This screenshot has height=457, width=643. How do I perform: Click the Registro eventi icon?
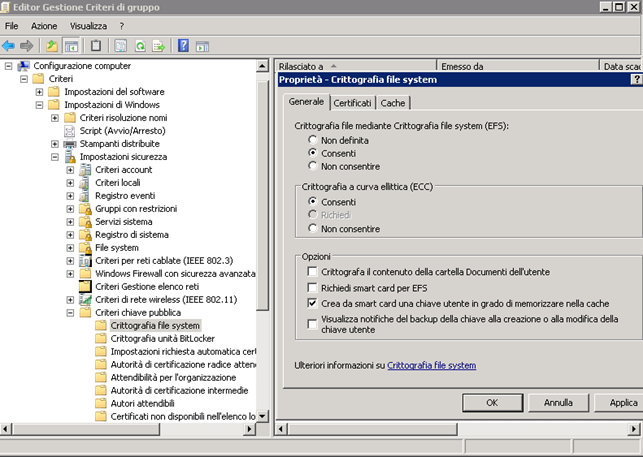click(x=85, y=196)
